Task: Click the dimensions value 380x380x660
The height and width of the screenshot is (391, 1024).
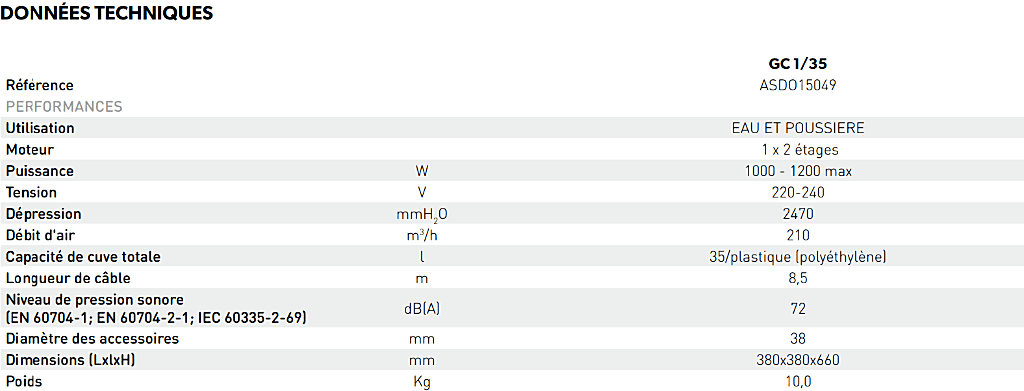Action: (798, 360)
